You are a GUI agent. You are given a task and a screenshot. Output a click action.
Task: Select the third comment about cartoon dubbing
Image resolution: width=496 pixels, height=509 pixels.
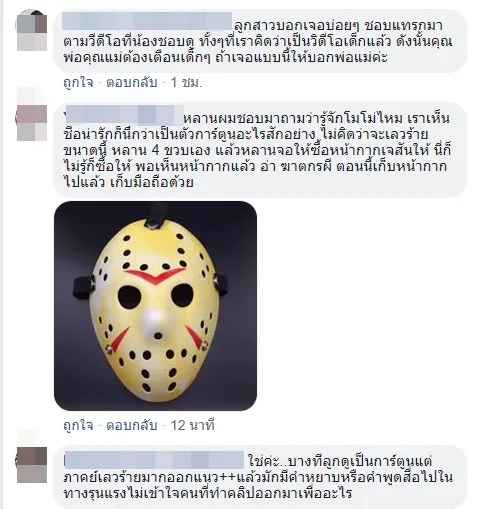pyautogui.click(x=260, y=477)
